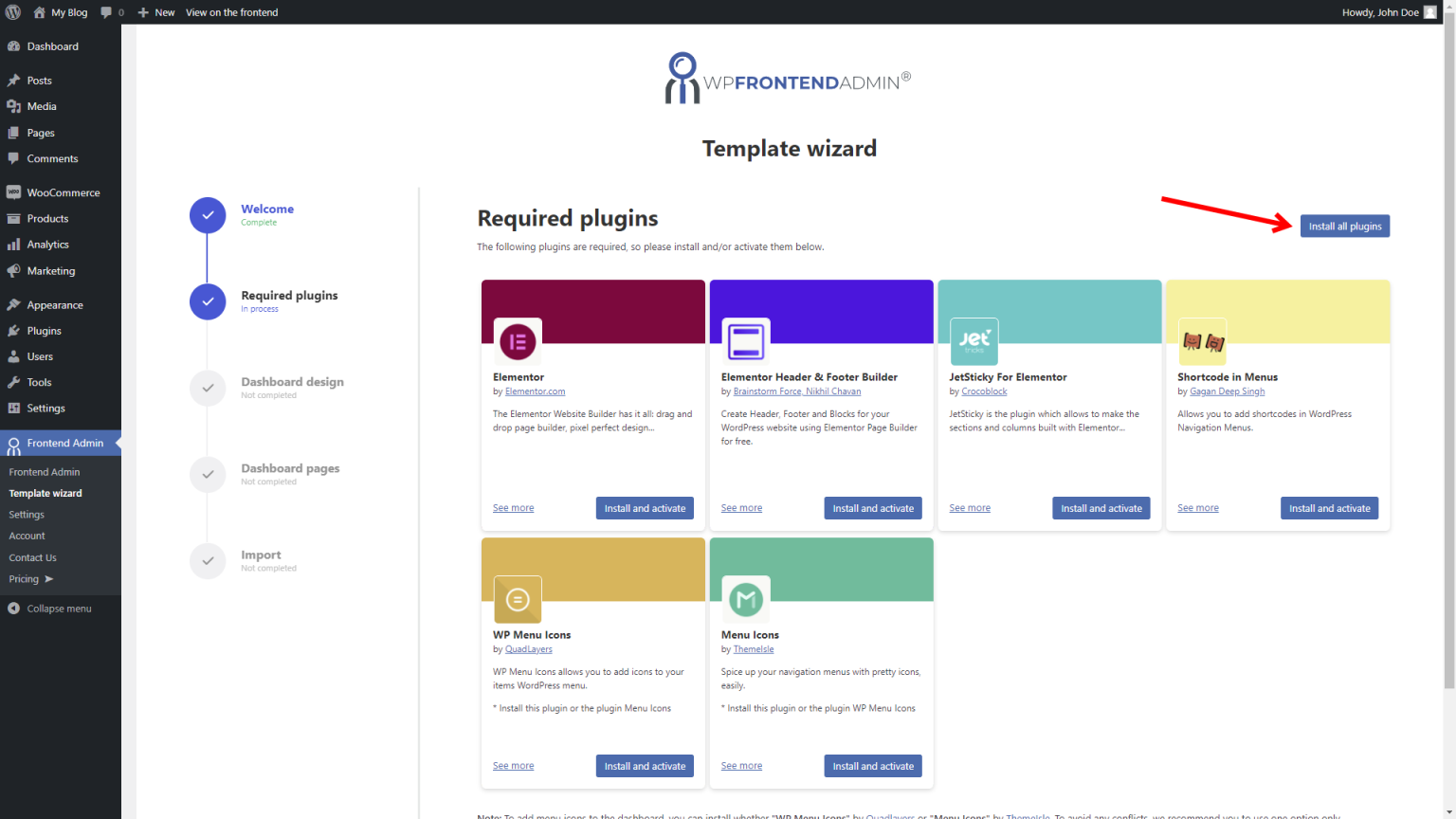Click the Elementor plugin logo icon

coord(518,342)
